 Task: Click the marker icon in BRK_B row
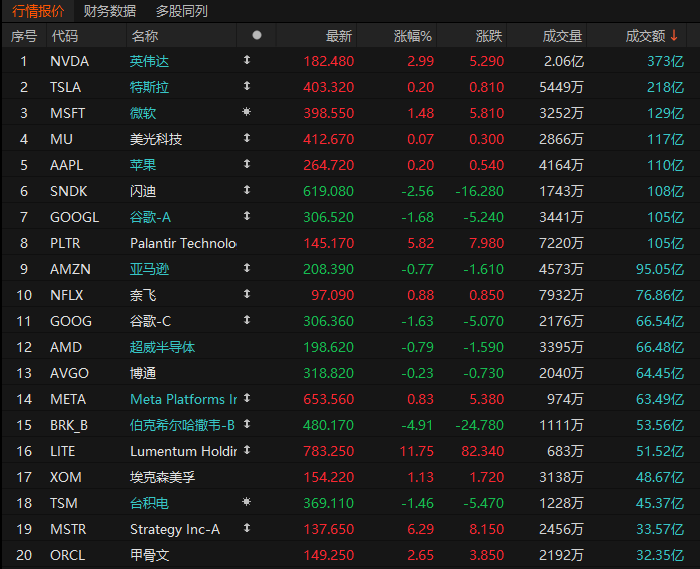247,424
